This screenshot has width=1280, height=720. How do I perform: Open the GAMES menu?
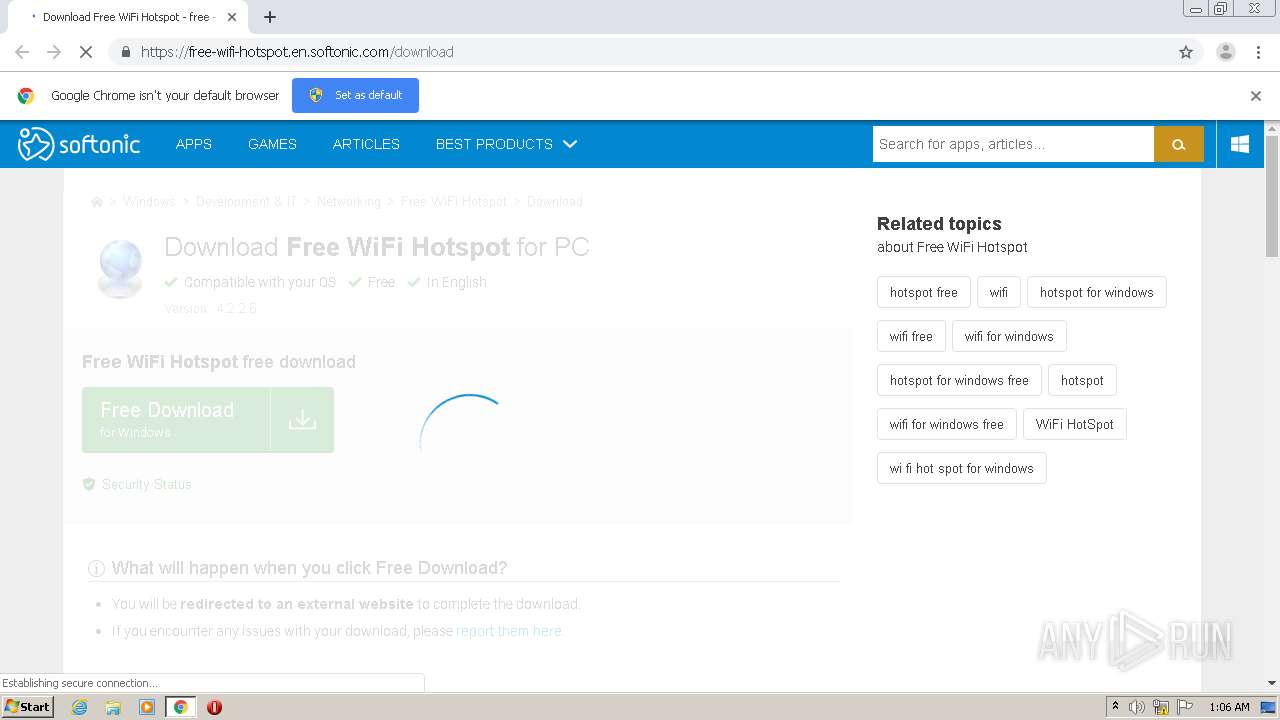pos(272,144)
